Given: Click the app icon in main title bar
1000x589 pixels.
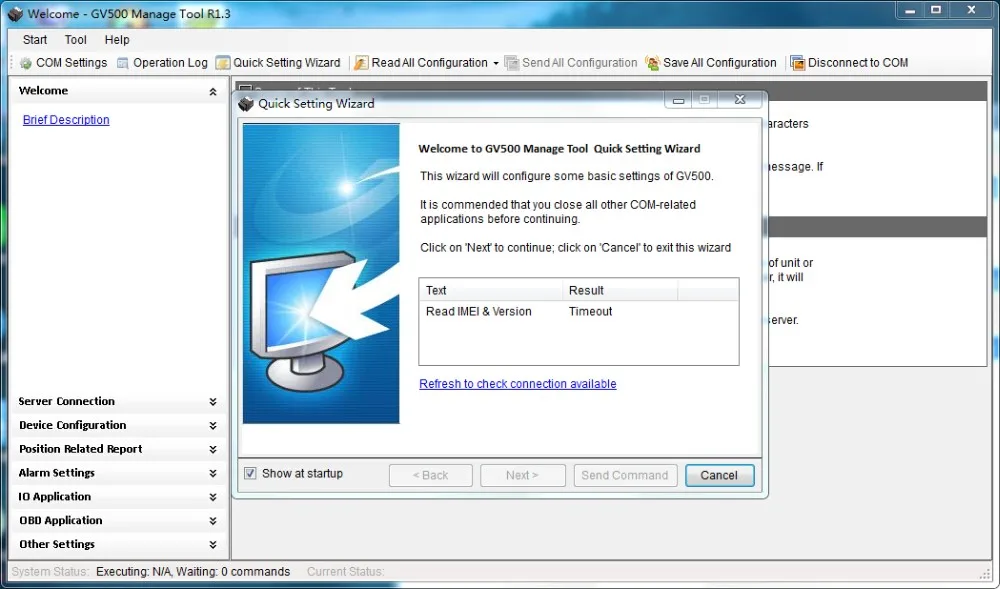Looking at the screenshot, I should point(15,14).
